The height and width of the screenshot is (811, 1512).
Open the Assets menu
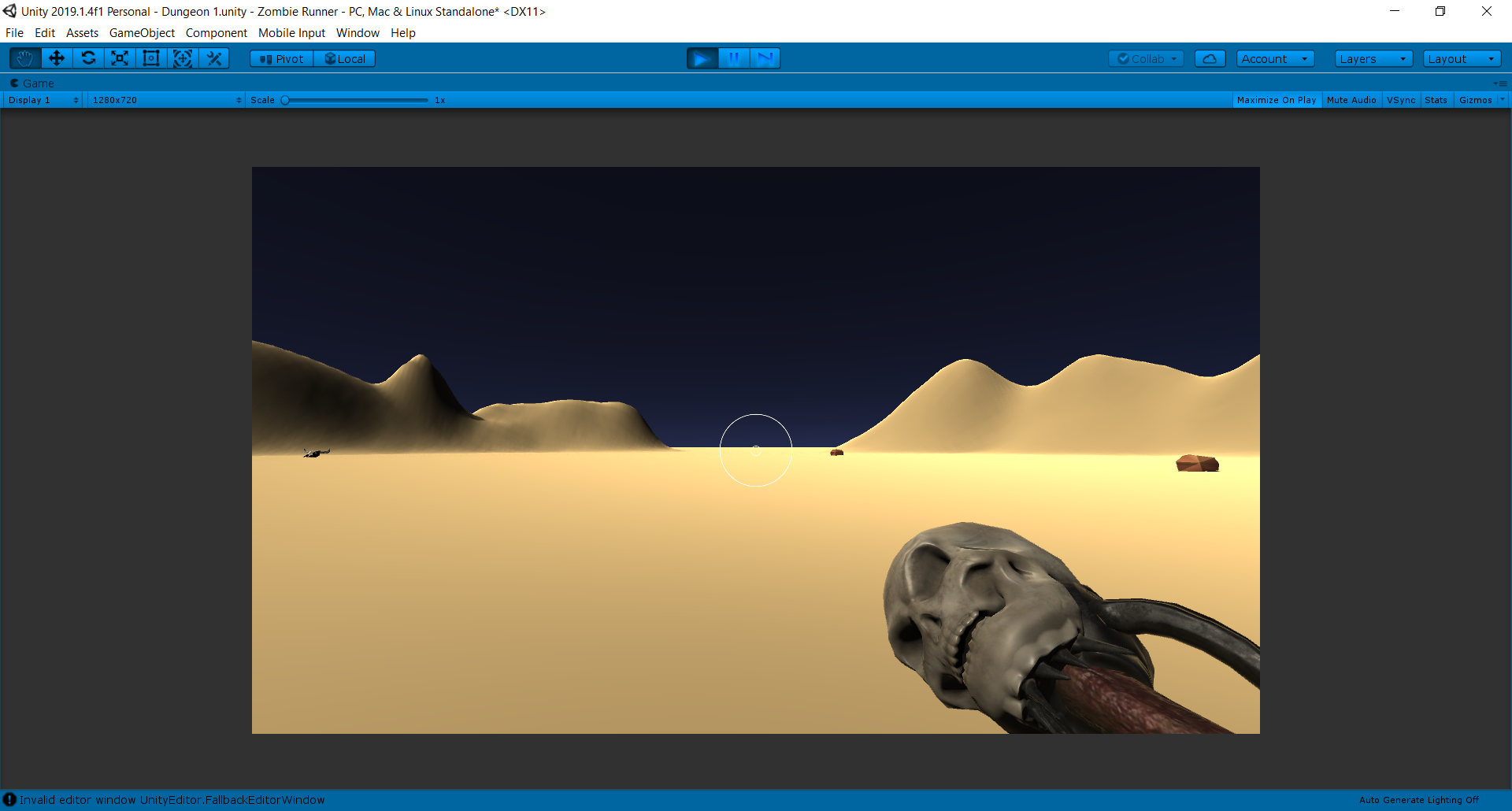tap(82, 33)
